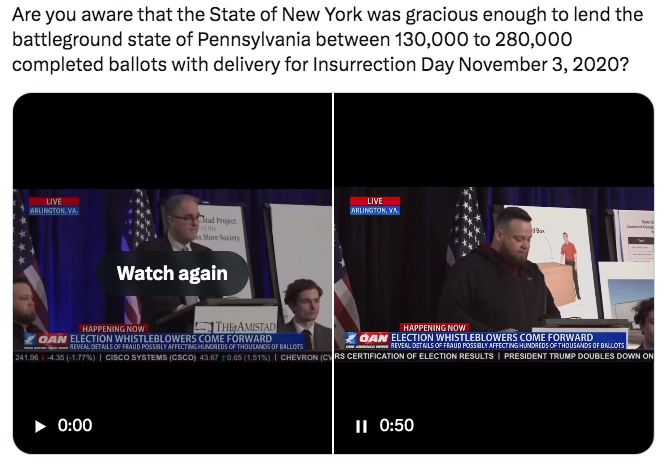Click Election Whistleblowers headline in left video

171,339
